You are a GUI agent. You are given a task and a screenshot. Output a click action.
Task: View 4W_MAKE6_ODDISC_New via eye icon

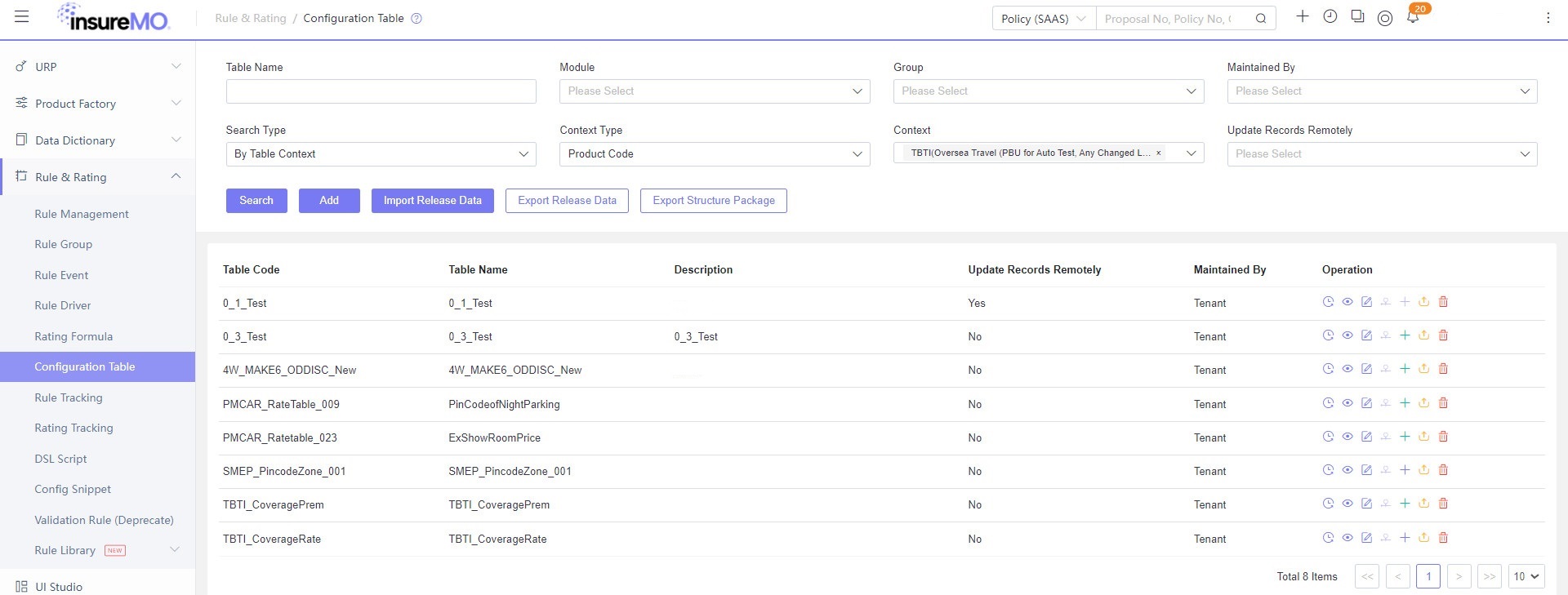tap(1347, 369)
